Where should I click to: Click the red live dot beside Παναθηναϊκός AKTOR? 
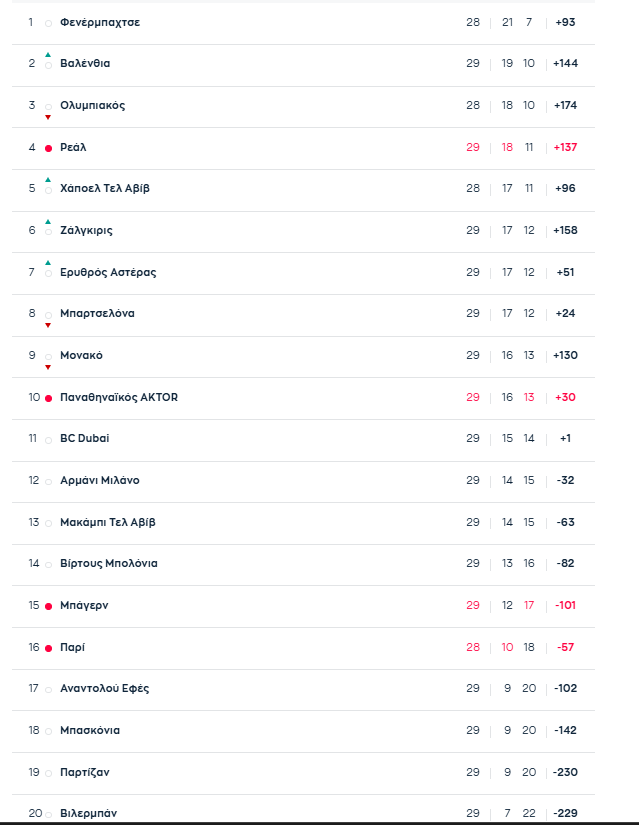pos(48,398)
